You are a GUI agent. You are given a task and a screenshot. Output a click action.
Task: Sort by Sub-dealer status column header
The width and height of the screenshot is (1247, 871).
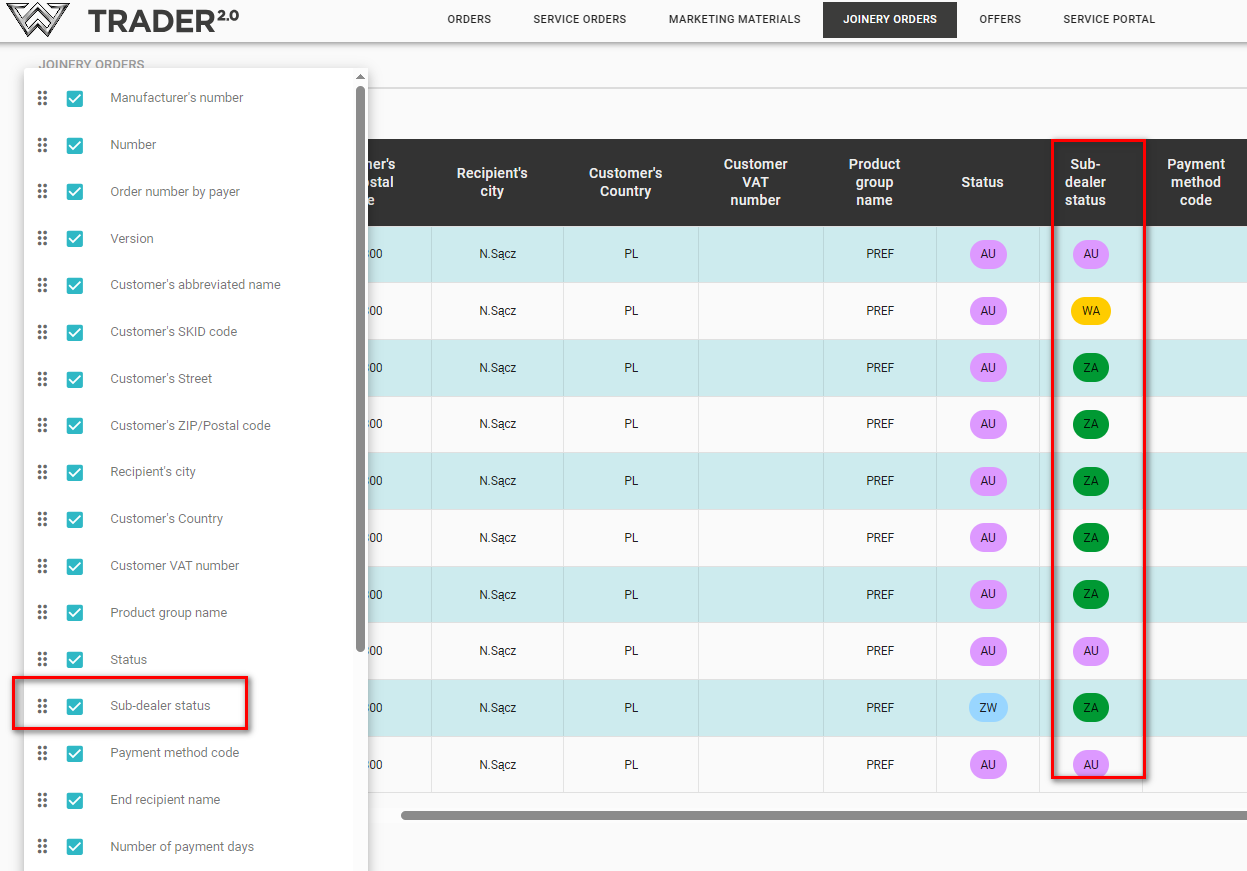tap(1085, 182)
